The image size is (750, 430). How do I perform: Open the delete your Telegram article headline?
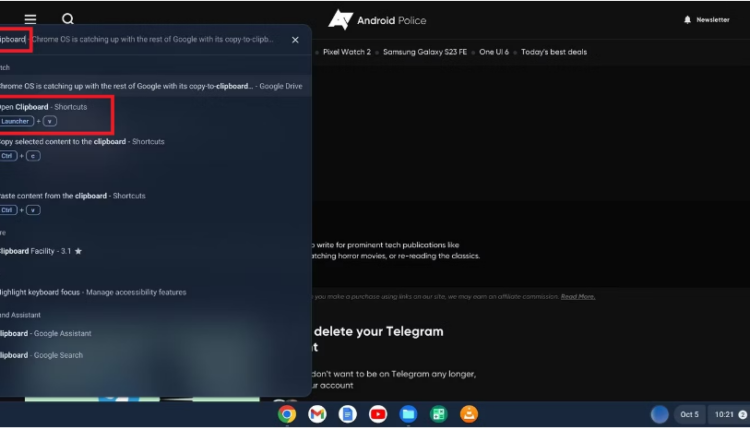(x=379, y=339)
